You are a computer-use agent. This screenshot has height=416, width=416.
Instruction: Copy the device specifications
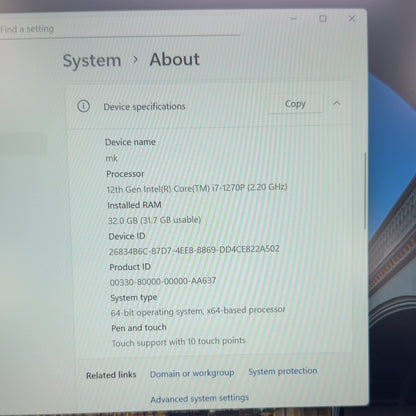click(x=295, y=104)
